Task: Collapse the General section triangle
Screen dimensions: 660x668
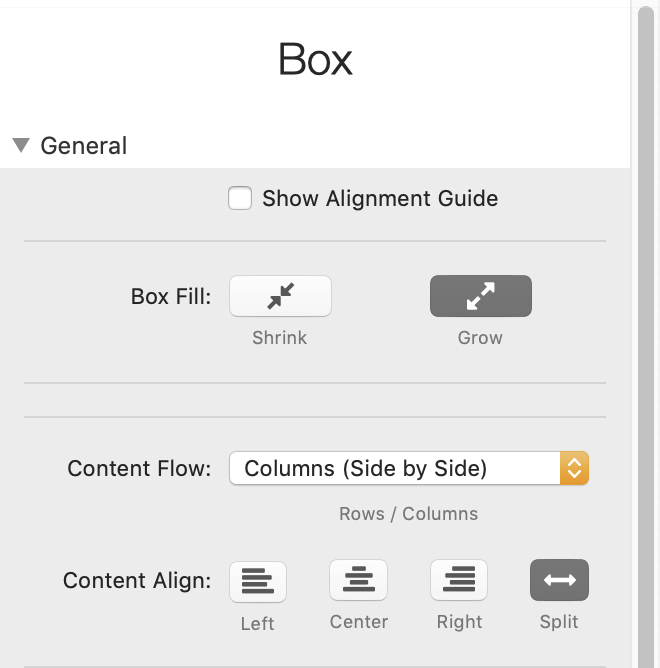Action: [21, 145]
